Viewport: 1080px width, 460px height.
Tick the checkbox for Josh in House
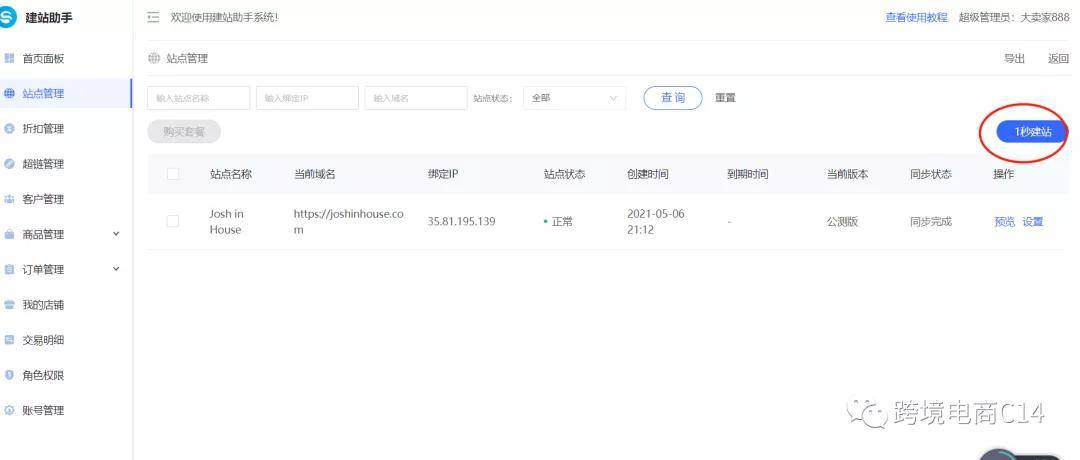[173, 221]
